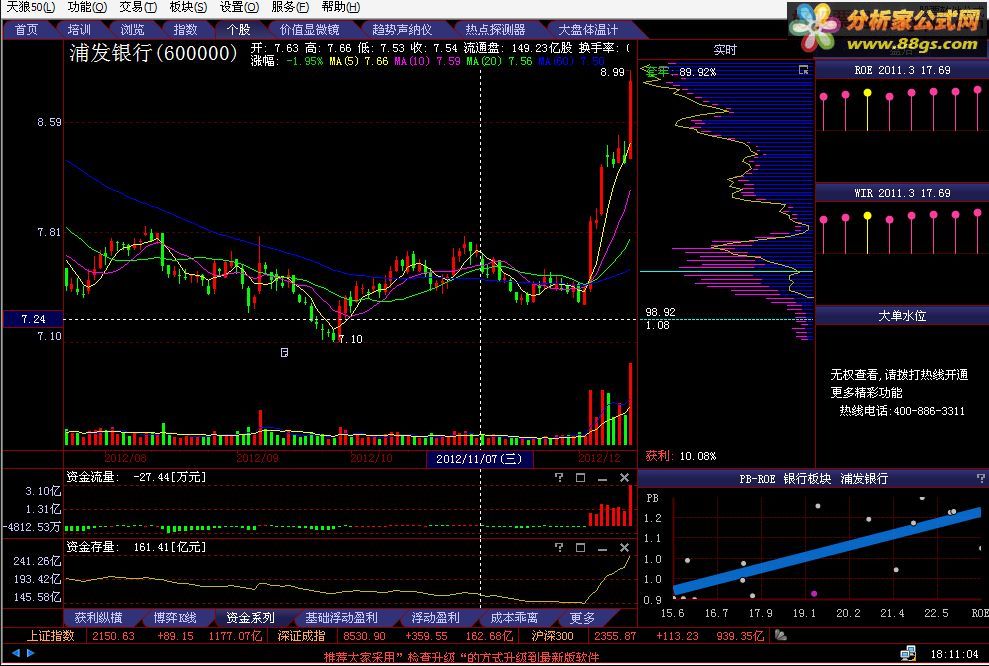Select the 基础浮动盈利 indicator tab
This screenshot has width=989, height=666.
(x=341, y=618)
